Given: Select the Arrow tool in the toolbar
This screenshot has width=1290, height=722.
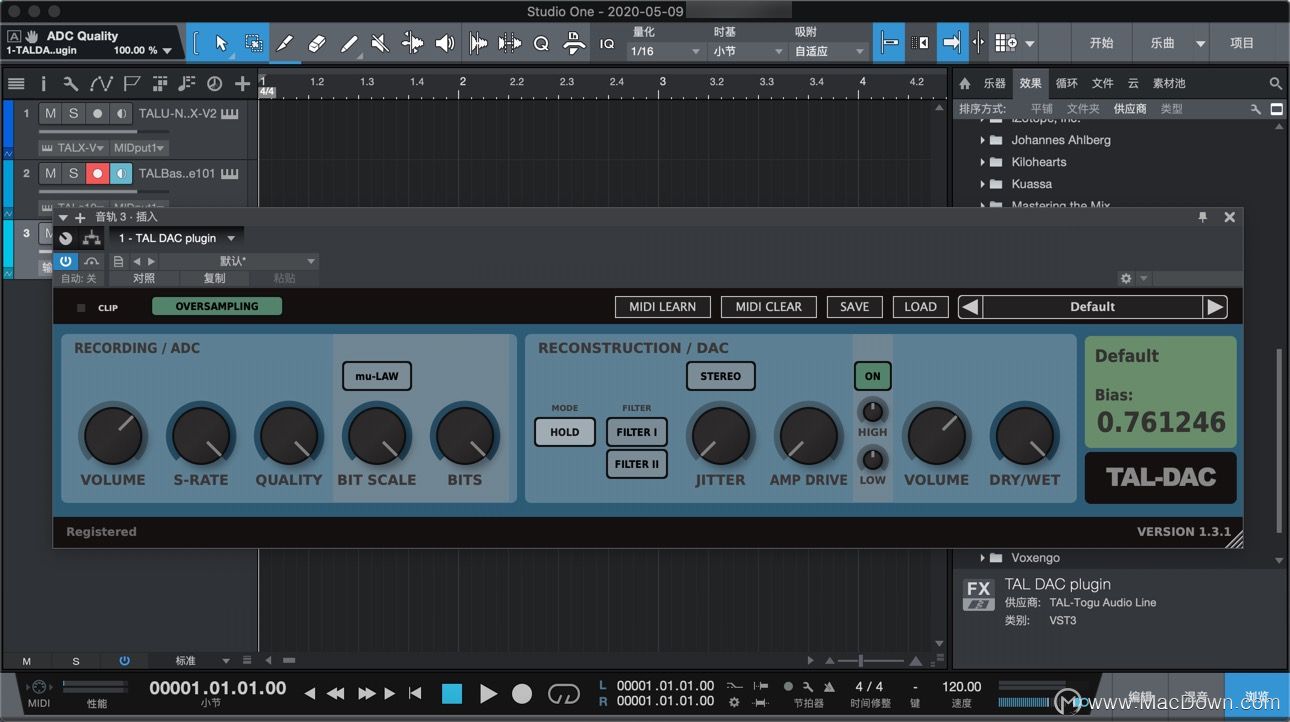Looking at the screenshot, I should click(222, 43).
